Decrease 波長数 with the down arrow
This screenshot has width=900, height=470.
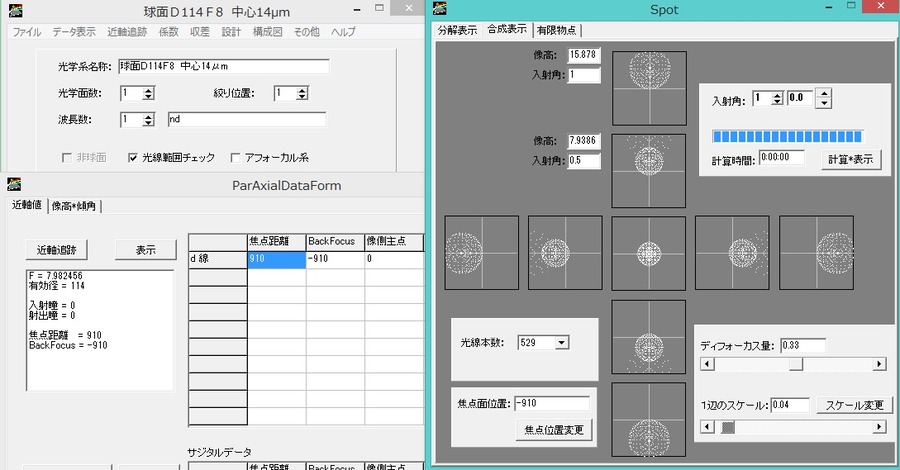pyautogui.click(x=149, y=123)
